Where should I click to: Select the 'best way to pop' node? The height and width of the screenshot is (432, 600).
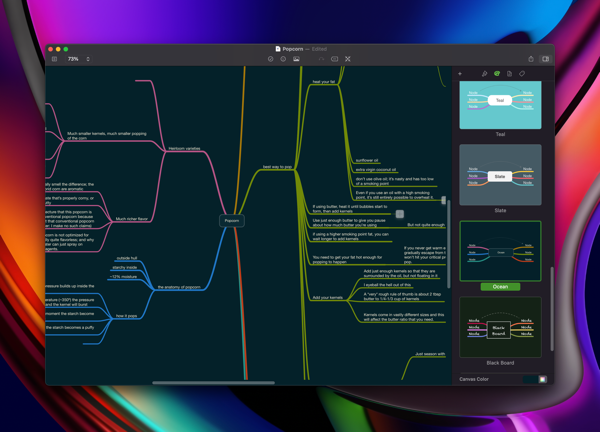click(x=277, y=167)
